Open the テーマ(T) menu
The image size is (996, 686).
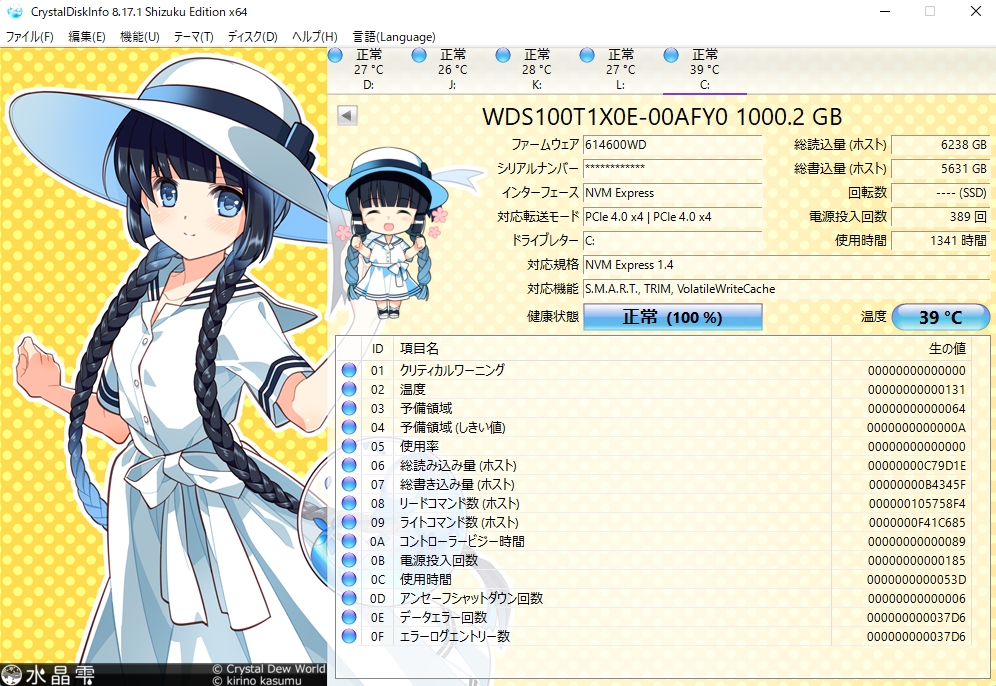193,37
